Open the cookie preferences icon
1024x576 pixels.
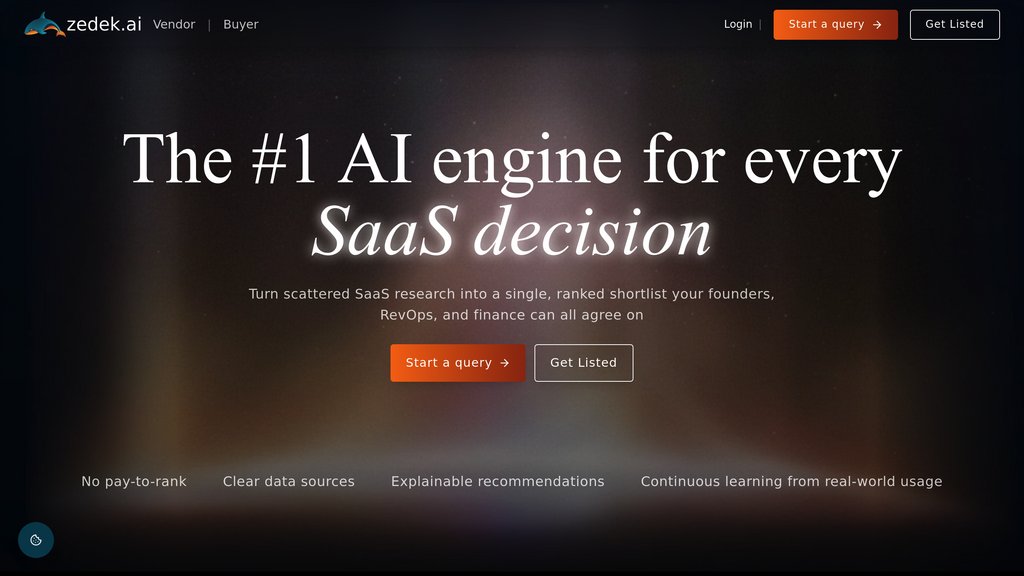pos(36,540)
